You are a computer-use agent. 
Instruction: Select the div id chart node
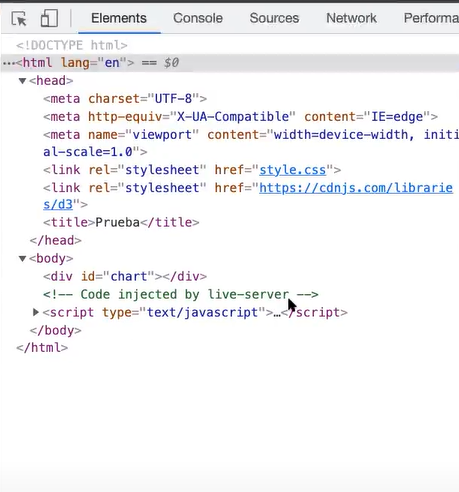click(125, 276)
